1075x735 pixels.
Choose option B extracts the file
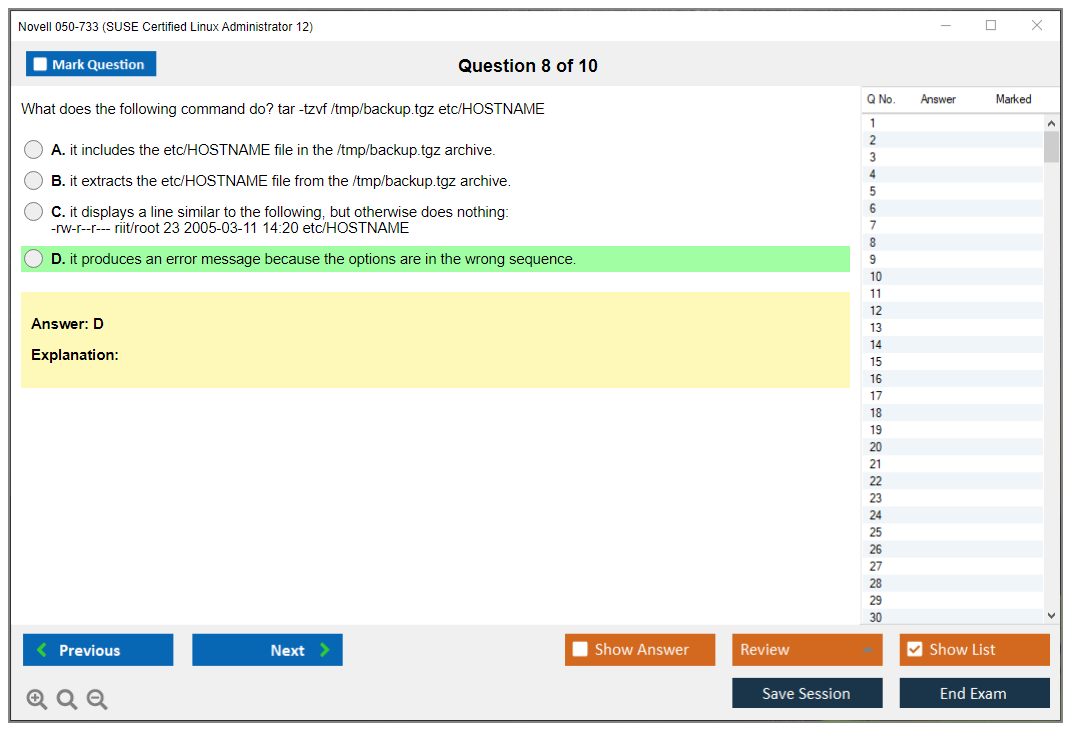(x=34, y=181)
